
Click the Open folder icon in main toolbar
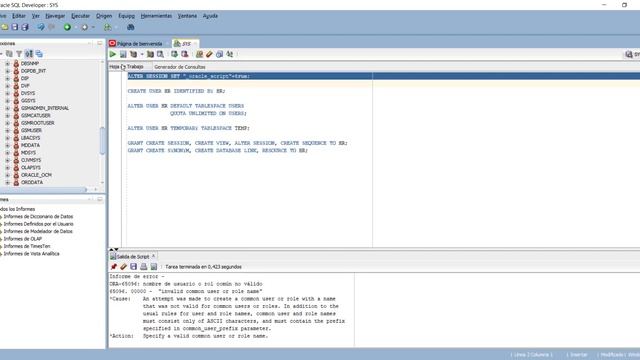4,27
